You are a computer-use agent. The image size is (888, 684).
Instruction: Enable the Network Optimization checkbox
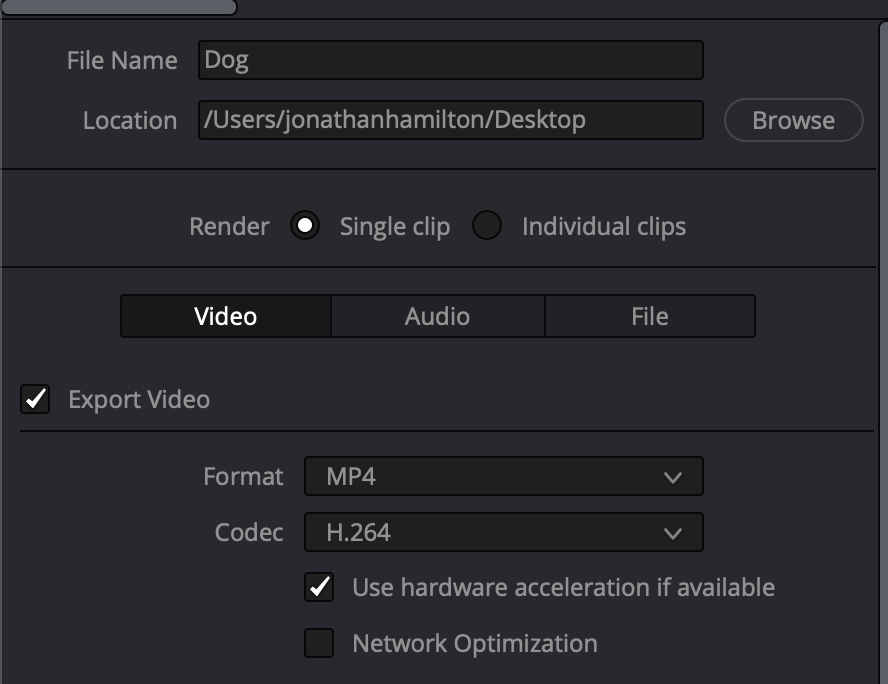[319, 643]
